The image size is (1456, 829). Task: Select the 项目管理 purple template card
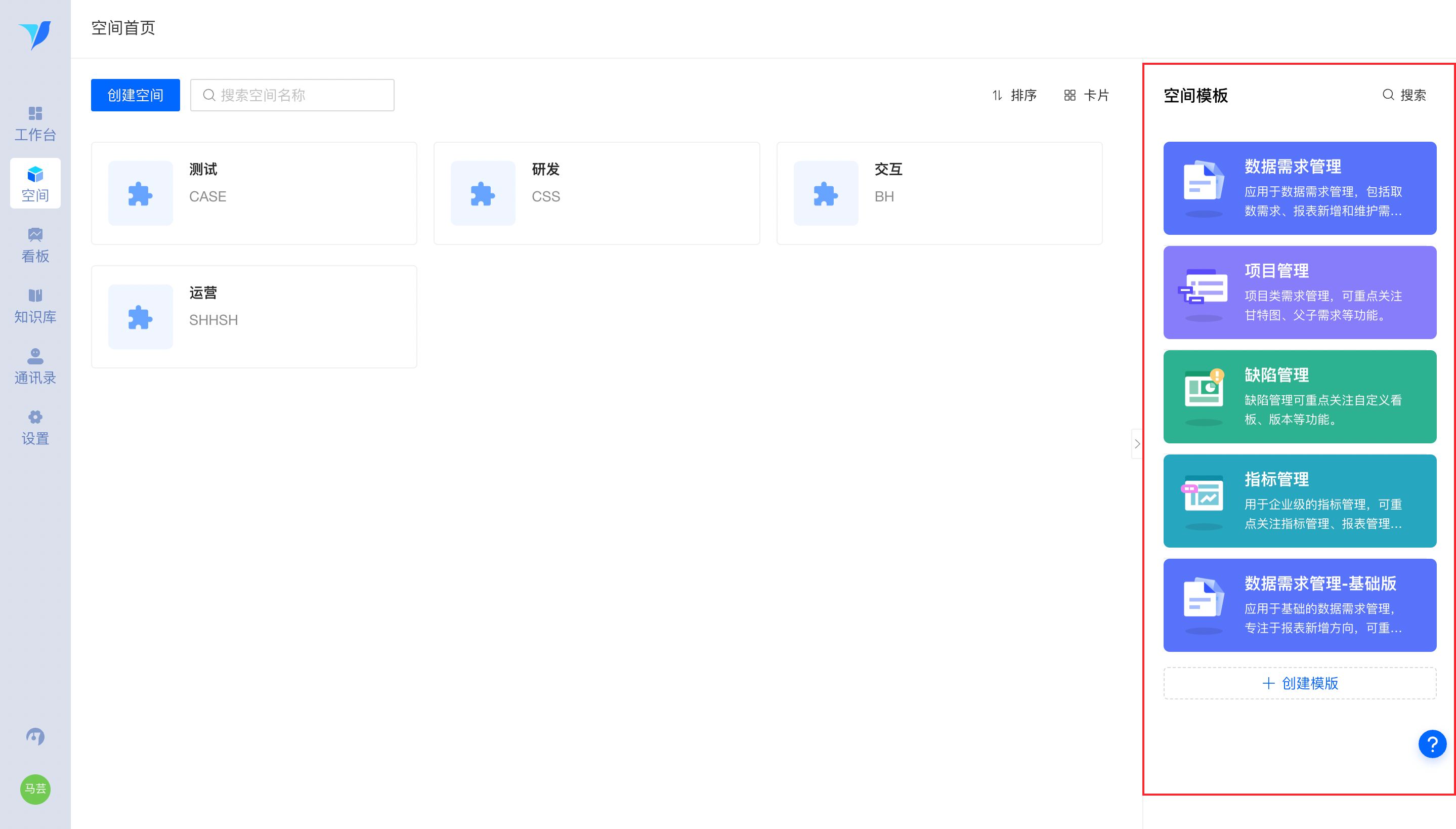pyautogui.click(x=1299, y=292)
